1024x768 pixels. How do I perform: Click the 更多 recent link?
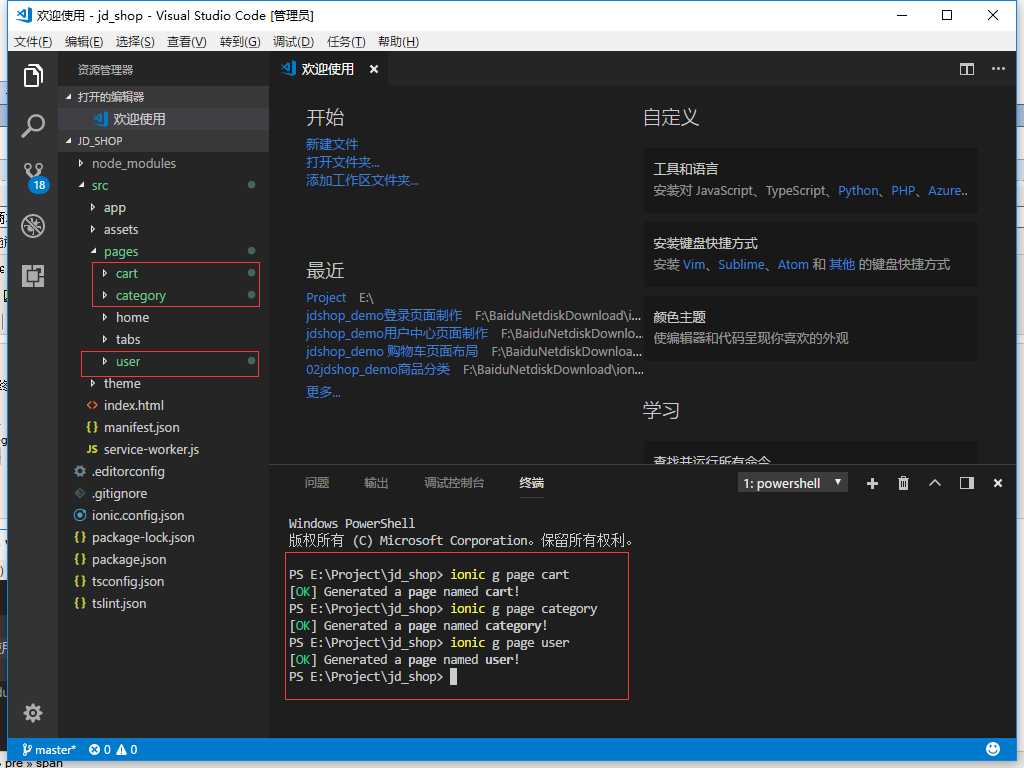tap(323, 392)
